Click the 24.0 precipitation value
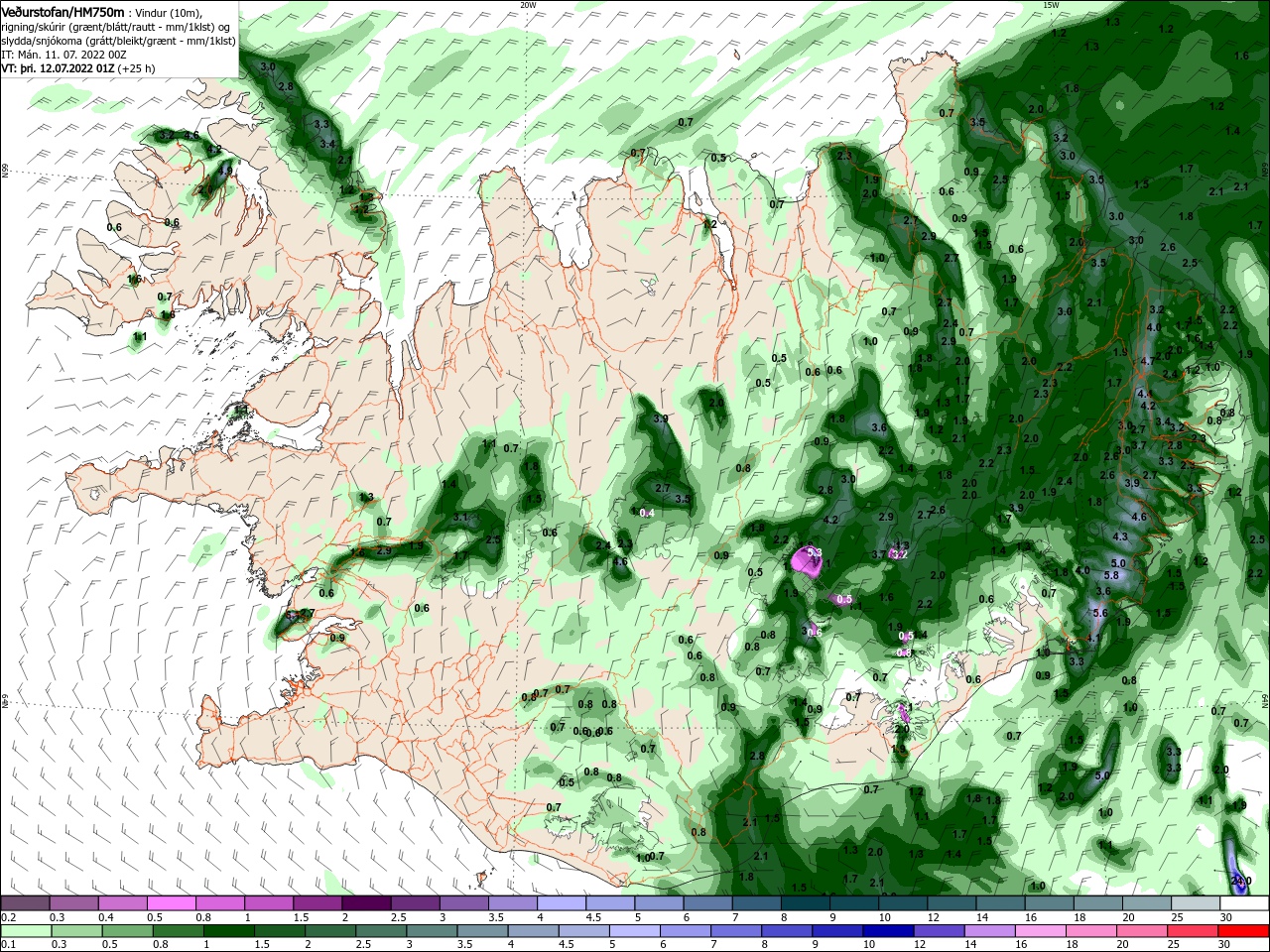The width and height of the screenshot is (1270, 952). click(1240, 880)
